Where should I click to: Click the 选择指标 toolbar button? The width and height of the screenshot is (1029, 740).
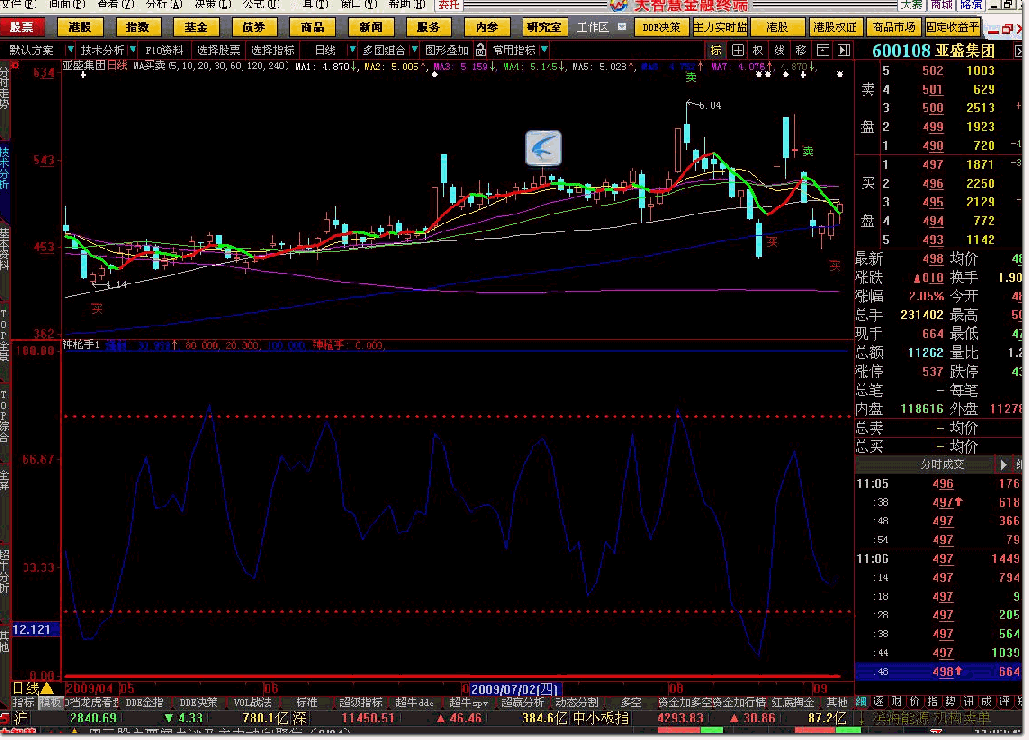tap(273, 50)
